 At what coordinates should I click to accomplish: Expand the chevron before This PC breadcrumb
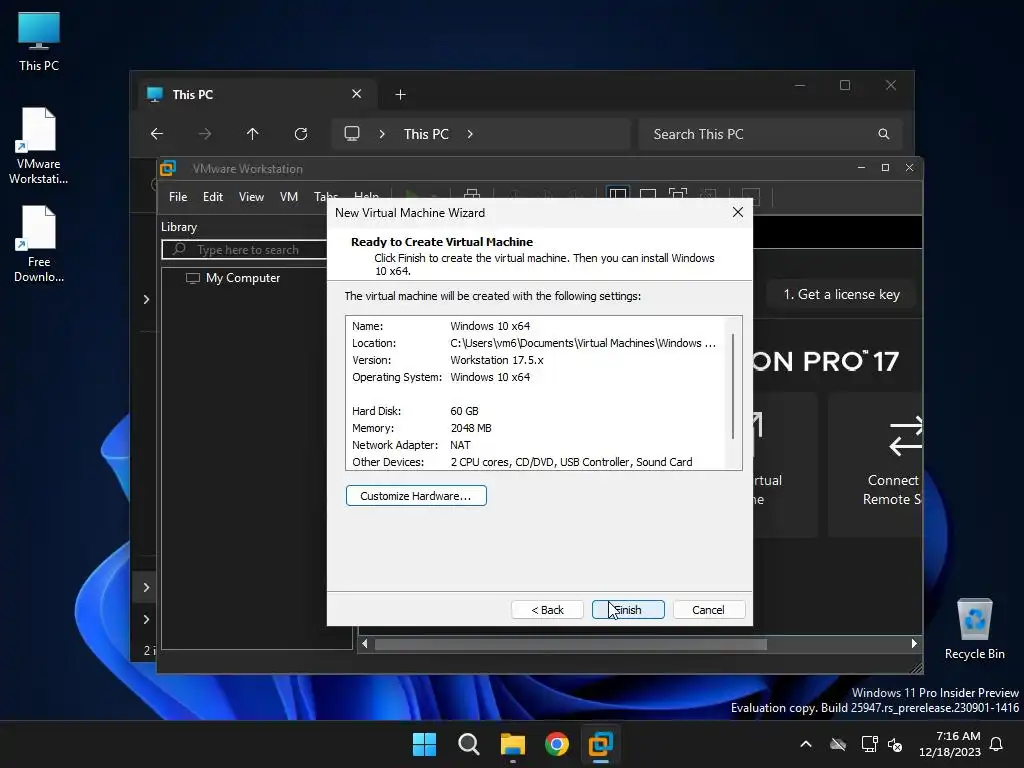pyautogui.click(x=382, y=134)
